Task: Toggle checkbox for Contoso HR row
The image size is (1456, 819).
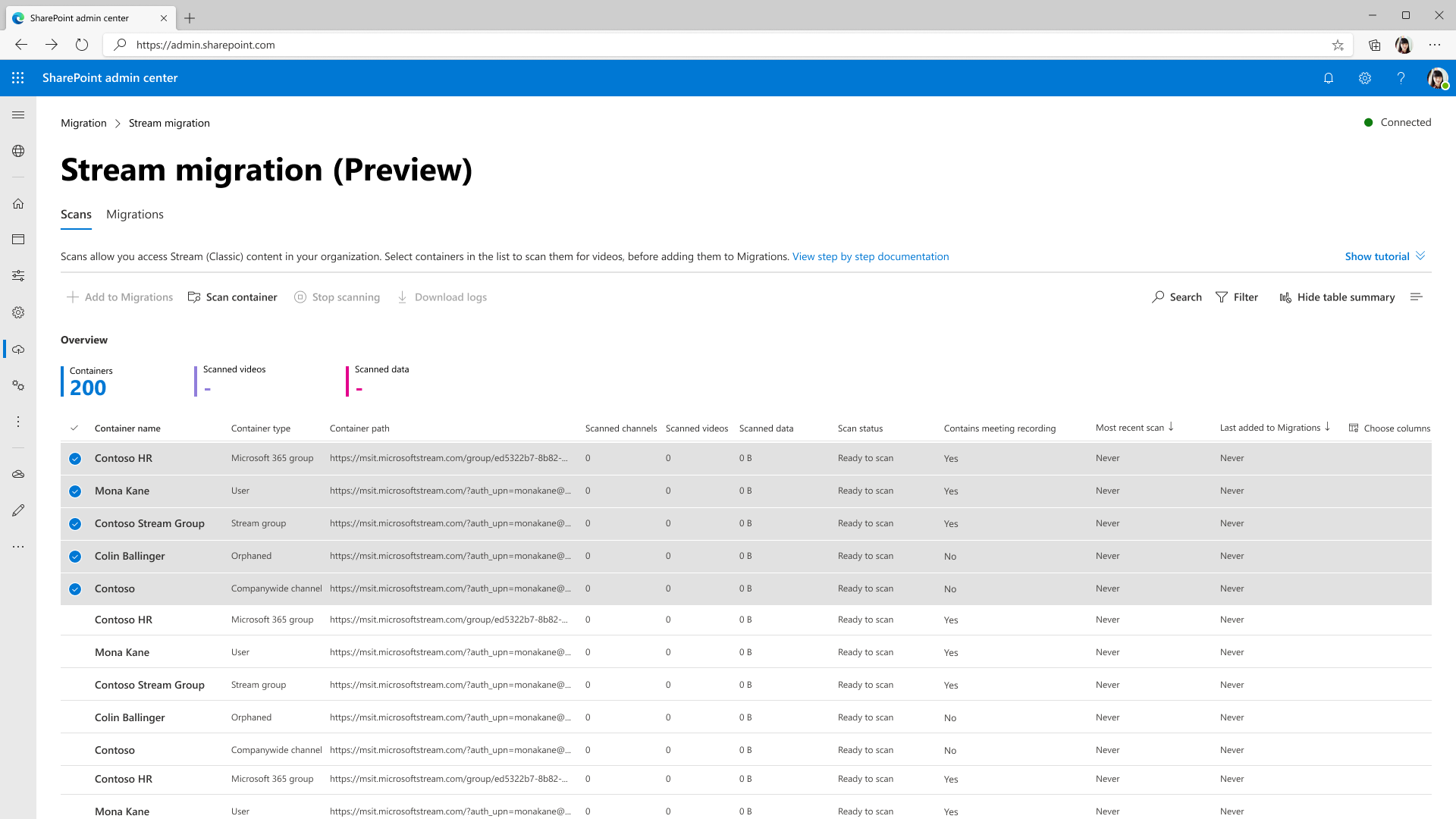Action: click(x=74, y=458)
